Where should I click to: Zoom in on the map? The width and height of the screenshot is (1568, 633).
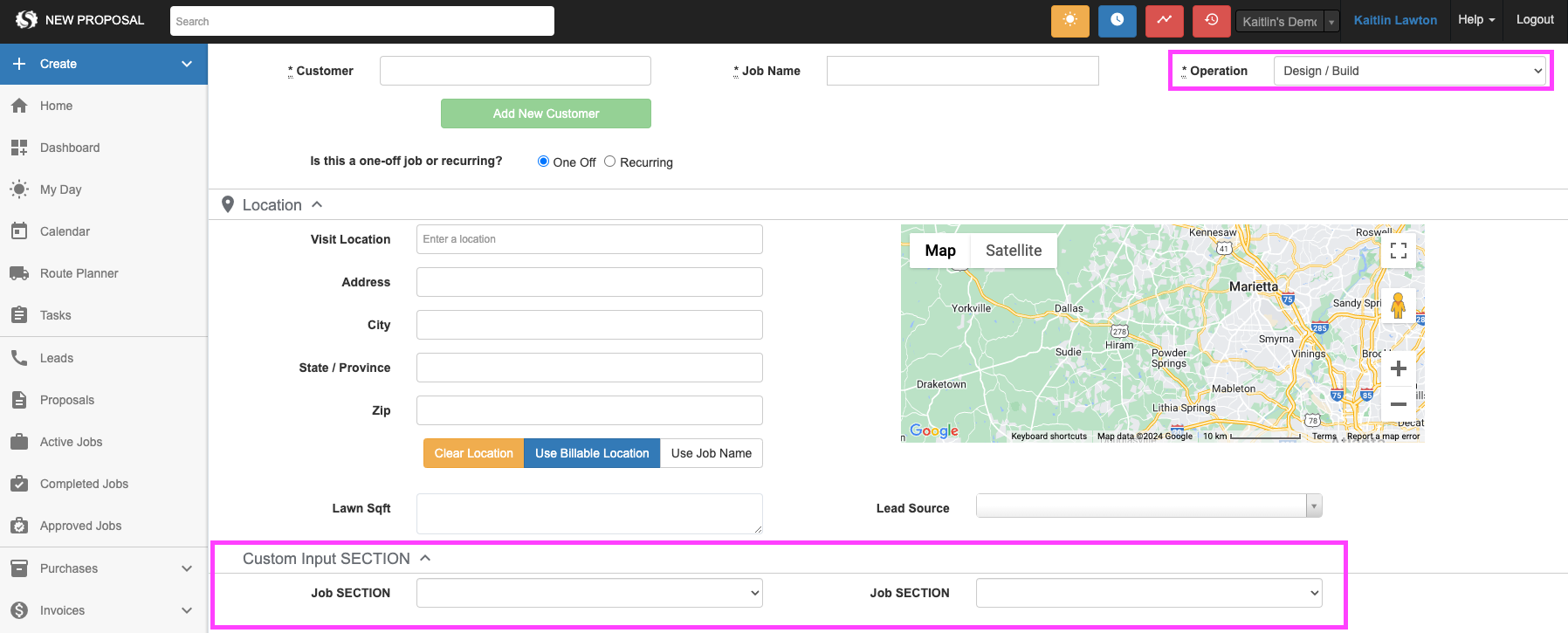[x=1398, y=368]
